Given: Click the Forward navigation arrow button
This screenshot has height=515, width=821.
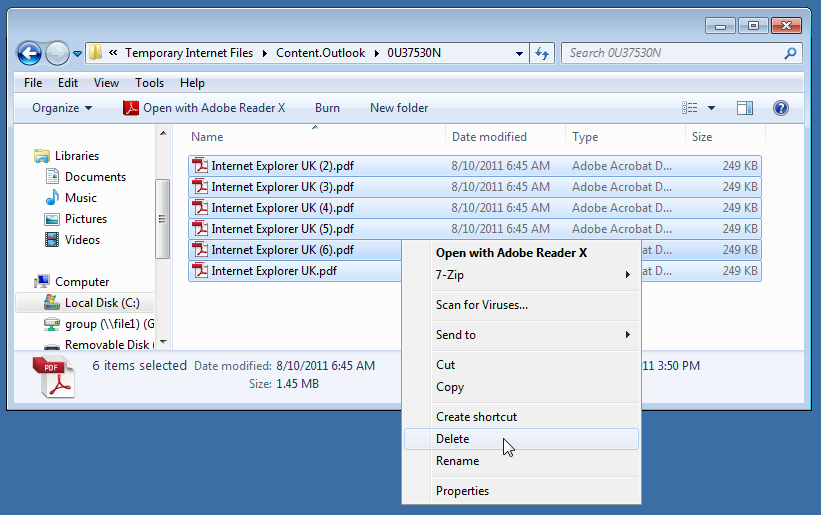Looking at the screenshot, I should [58, 53].
